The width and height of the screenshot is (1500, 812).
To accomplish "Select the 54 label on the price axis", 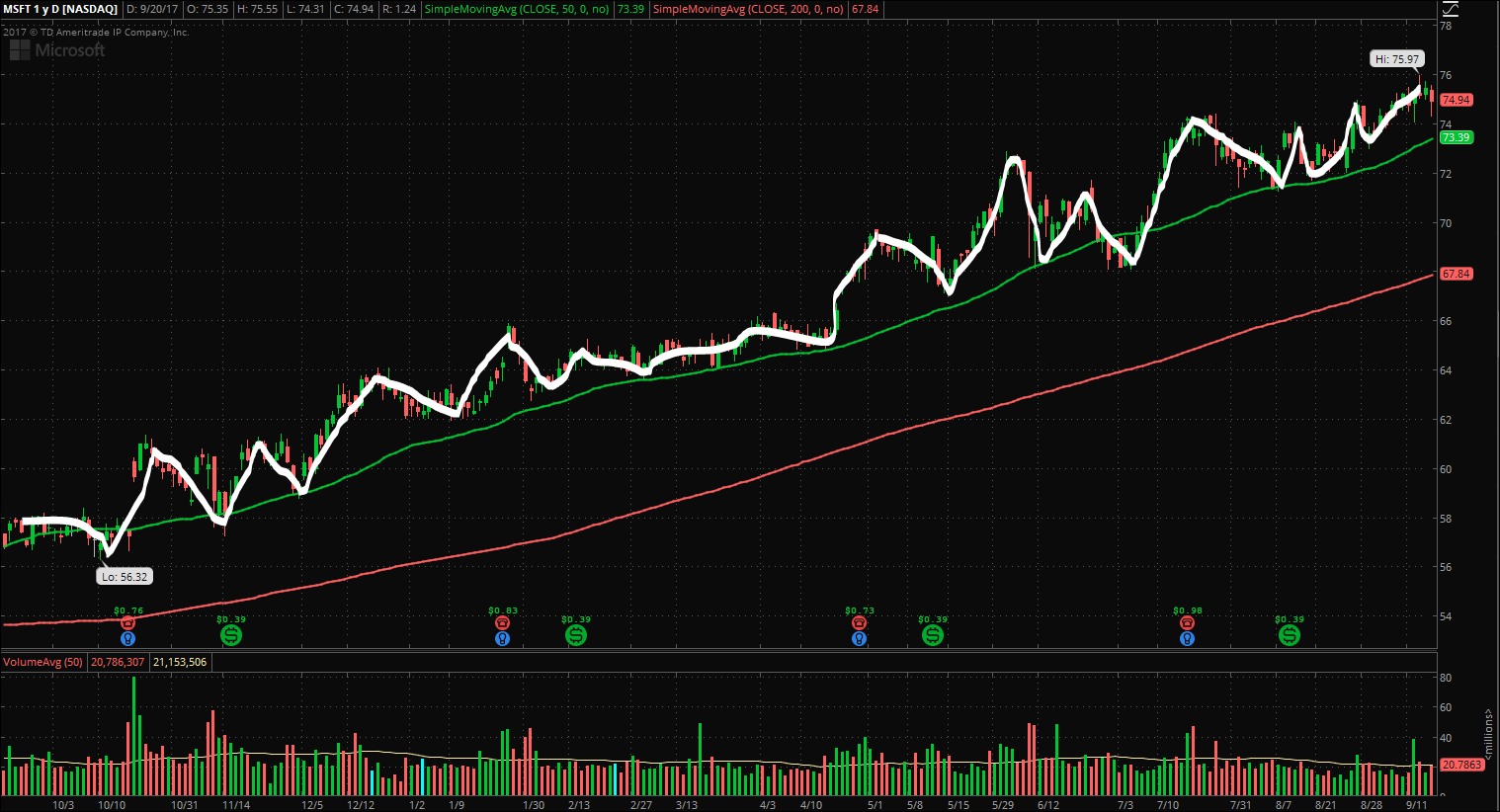I will pyautogui.click(x=1446, y=616).
